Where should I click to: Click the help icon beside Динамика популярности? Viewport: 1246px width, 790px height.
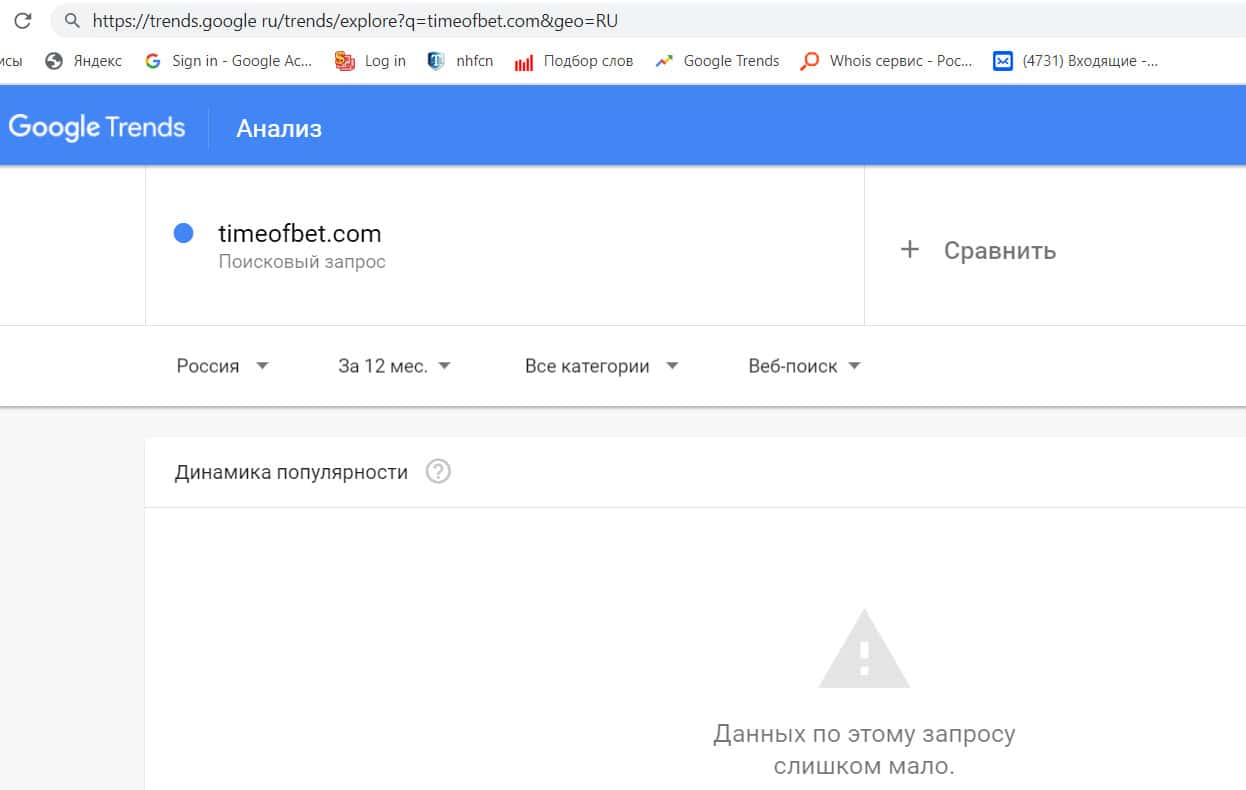coord(438,472)
